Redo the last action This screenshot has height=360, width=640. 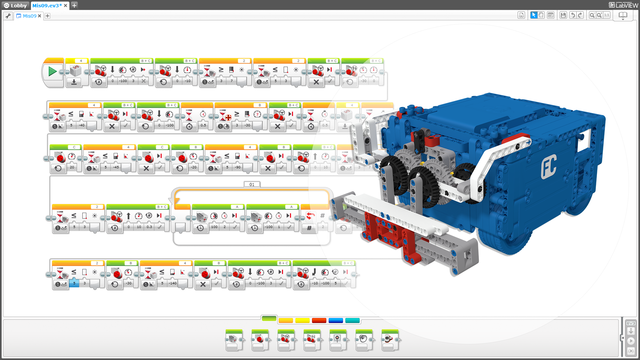tap(580, 15)
